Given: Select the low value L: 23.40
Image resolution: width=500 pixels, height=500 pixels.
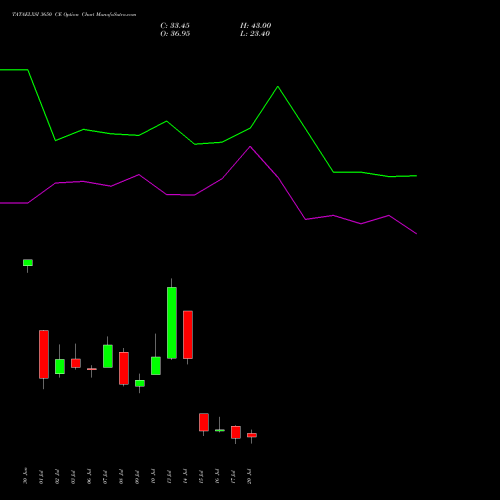Looking at the screenshot, I should 255,34.
